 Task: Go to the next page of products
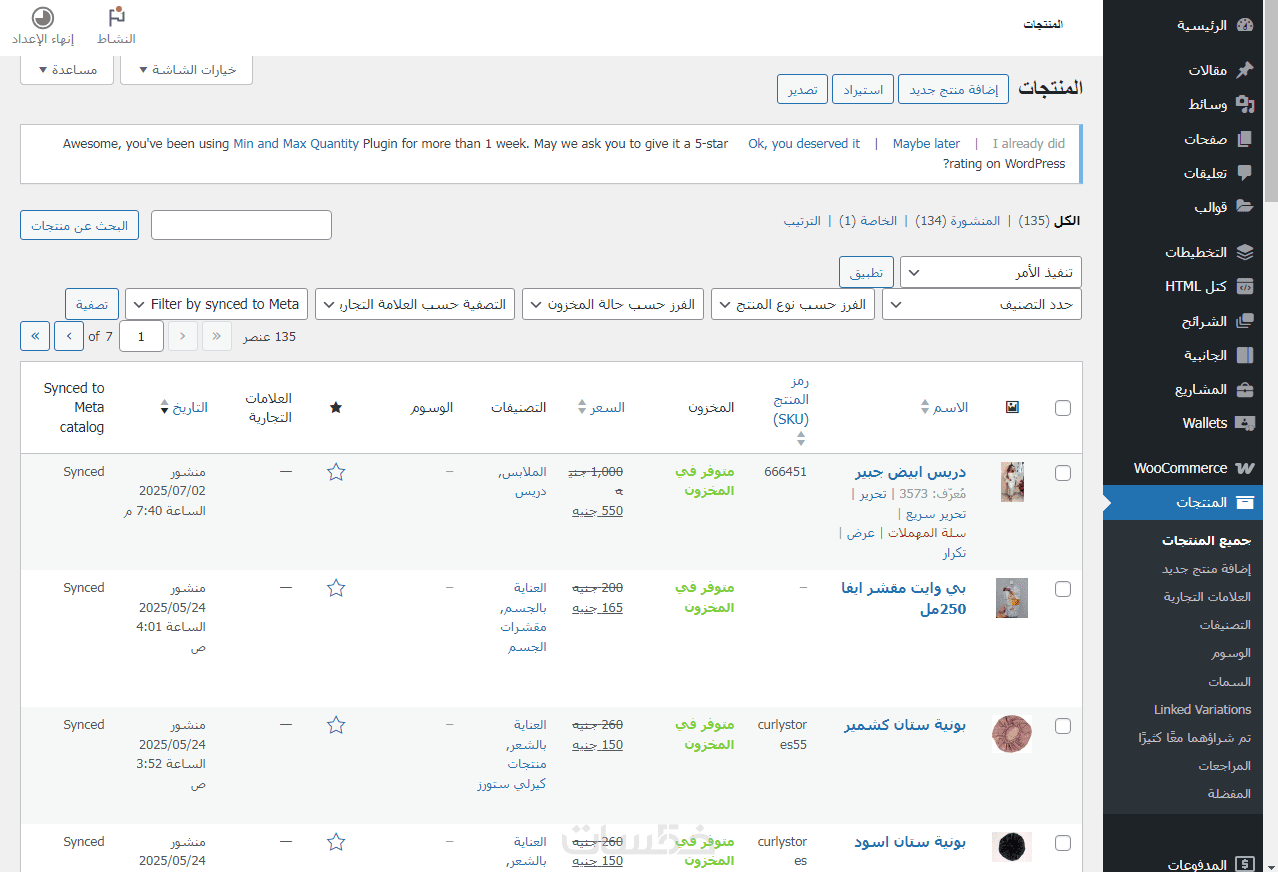69,336
